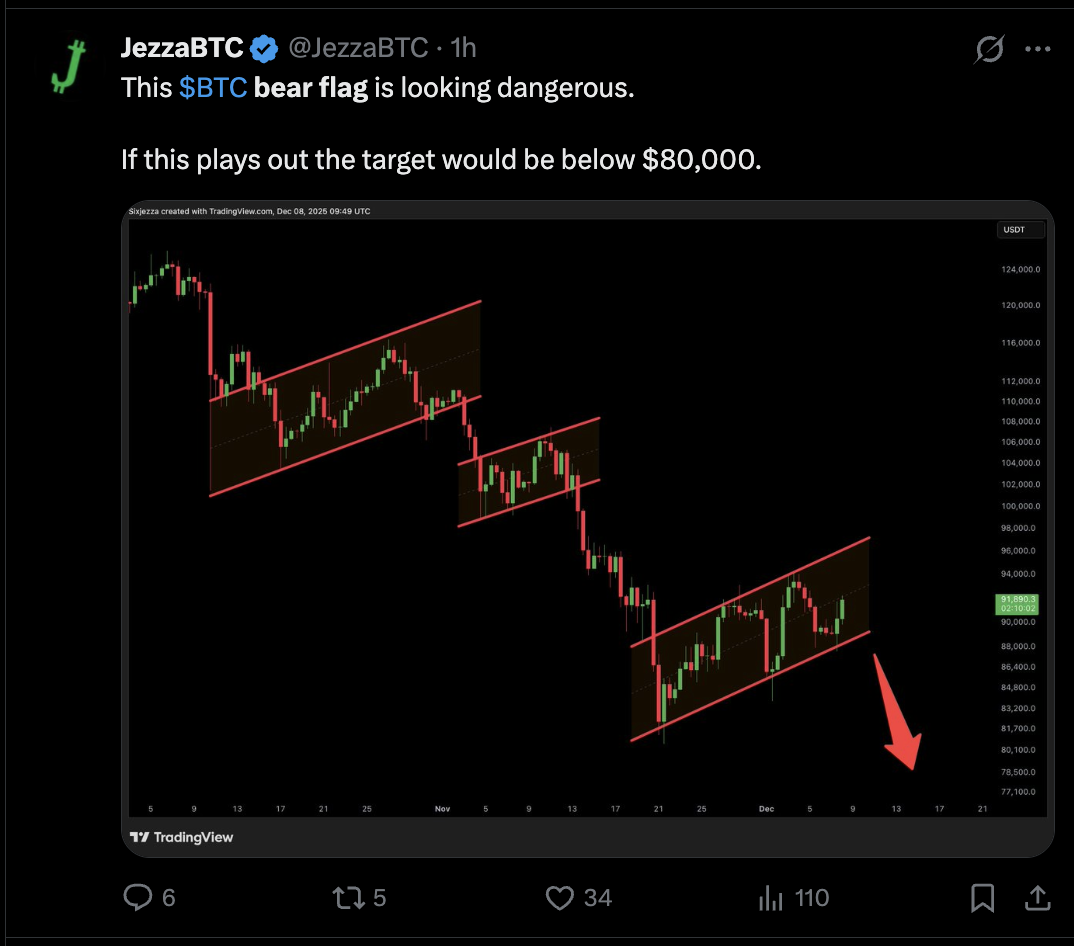
Task: Click the share/upload icon
Action: (1038, 897)
